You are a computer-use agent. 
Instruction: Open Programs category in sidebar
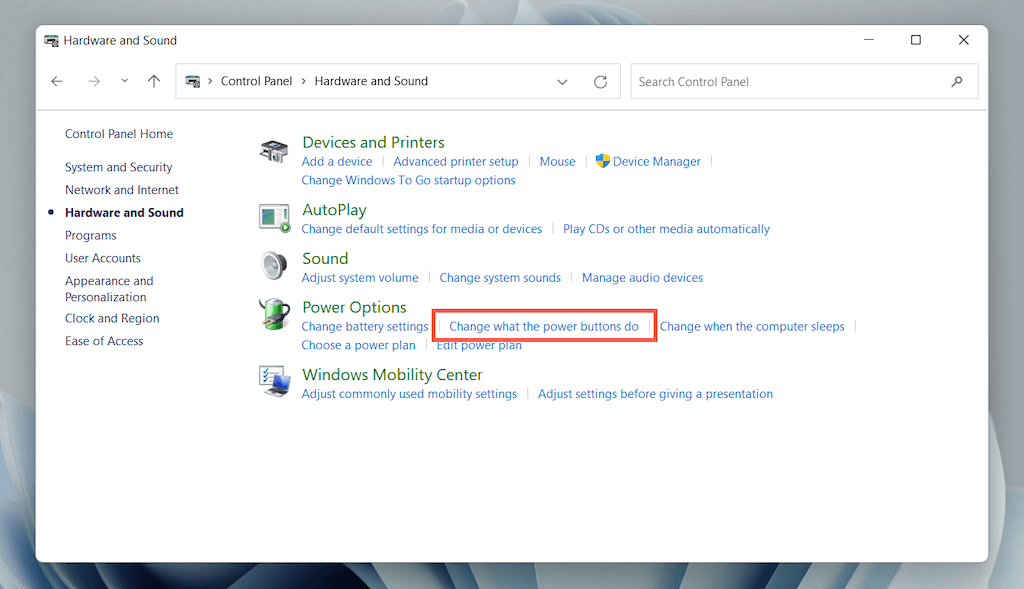91,236
